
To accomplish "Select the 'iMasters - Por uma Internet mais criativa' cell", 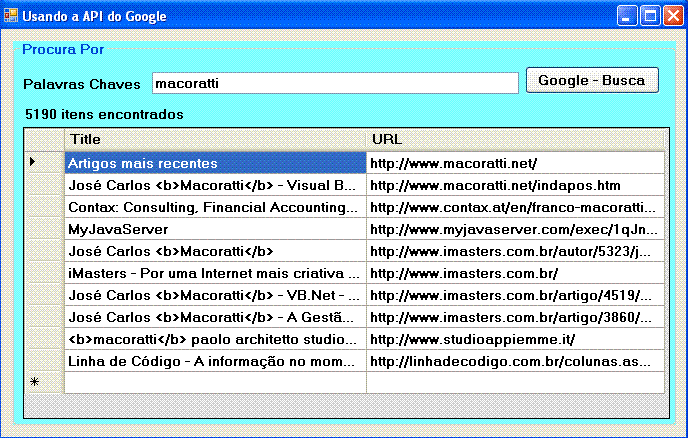I will pos(215,273).
